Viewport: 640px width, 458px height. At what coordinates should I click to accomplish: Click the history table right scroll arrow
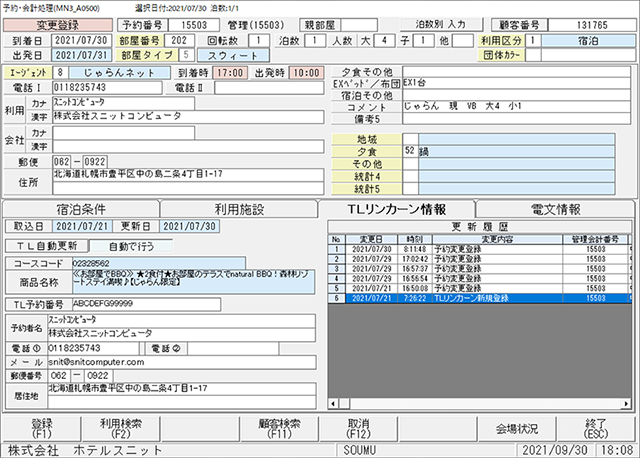tap(626, 404)
